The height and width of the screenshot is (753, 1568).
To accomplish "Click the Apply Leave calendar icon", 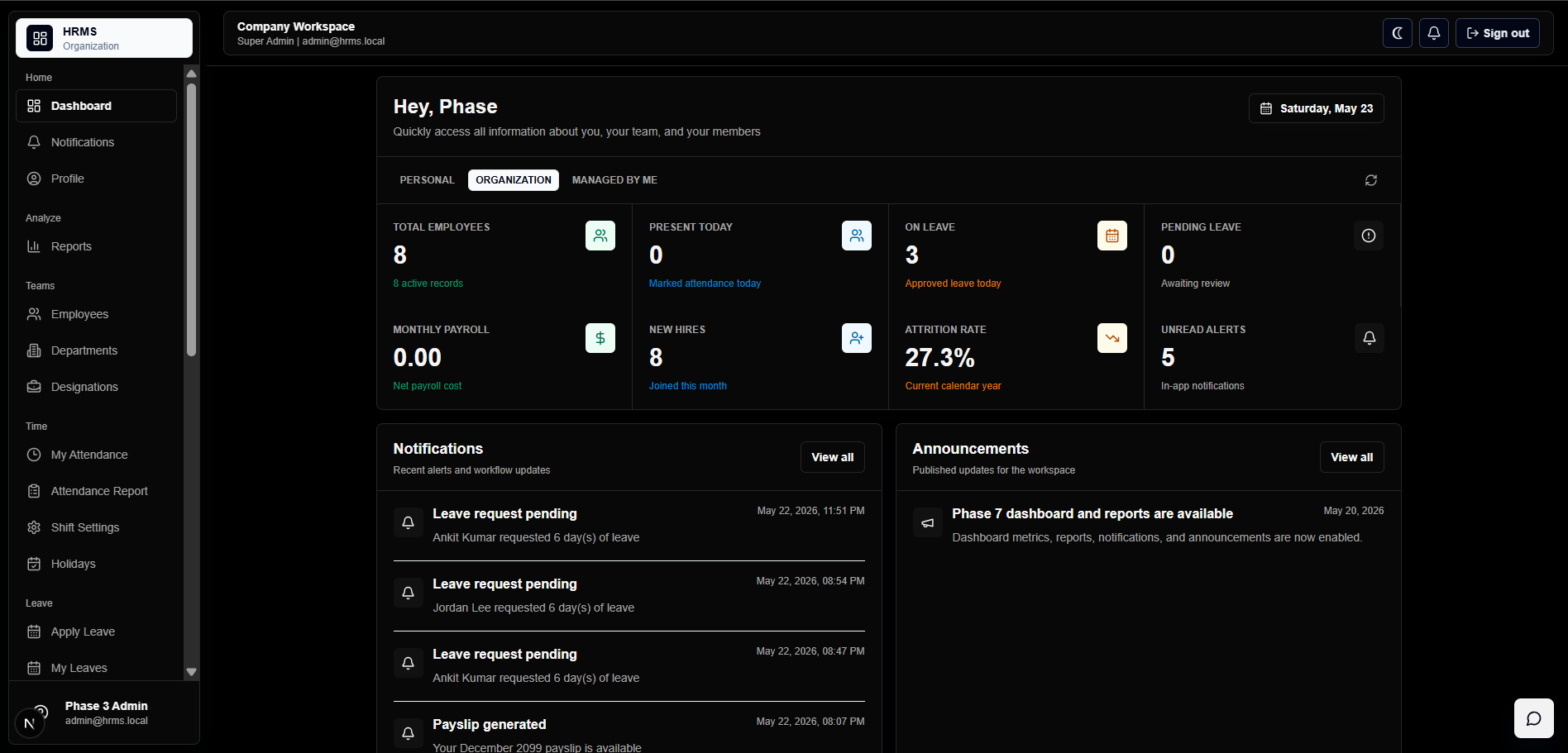I will [x=34, y=631].
